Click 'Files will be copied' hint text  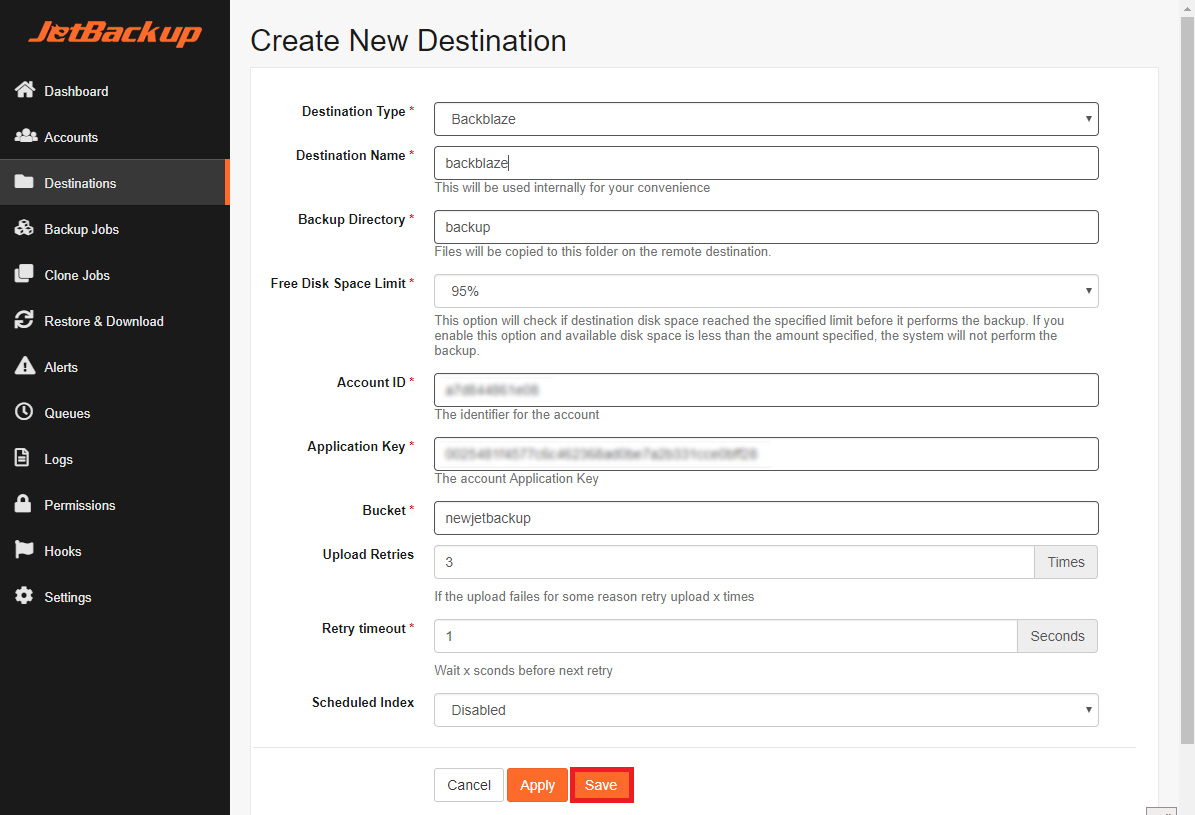click(603, 252)
